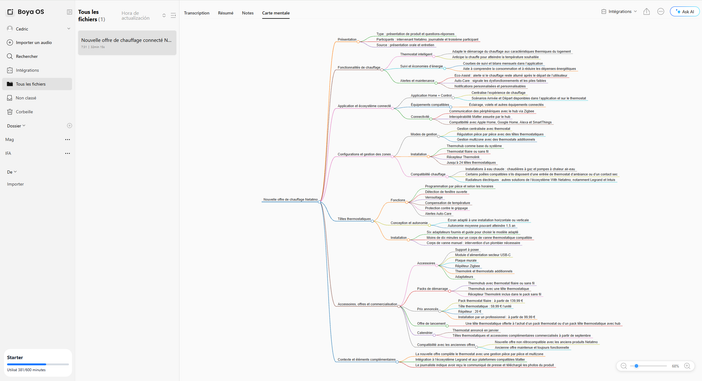702x381 pixels.
Task: Select the Configurations et gestion des zones node
Action: point(364,154)
